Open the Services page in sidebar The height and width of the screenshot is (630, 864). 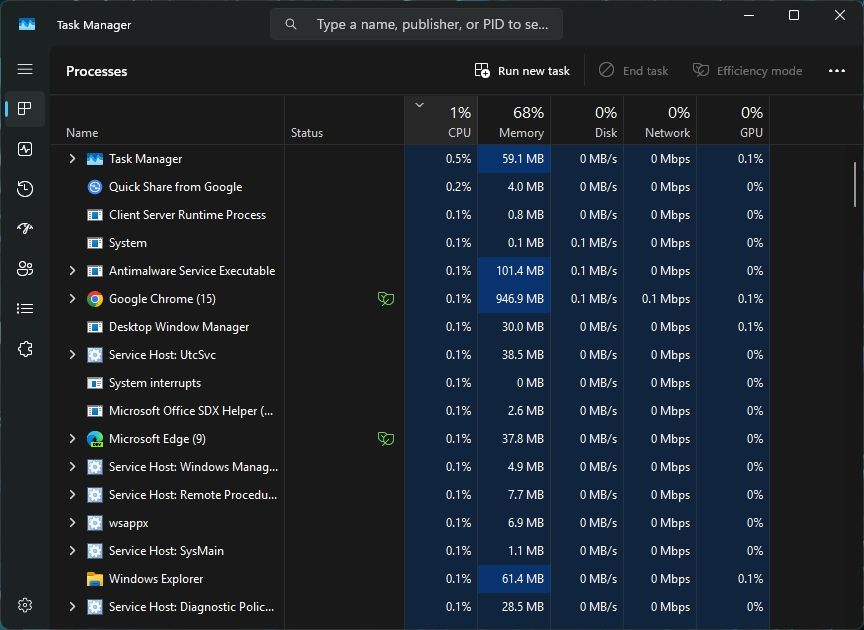click(x=25, y=349)
